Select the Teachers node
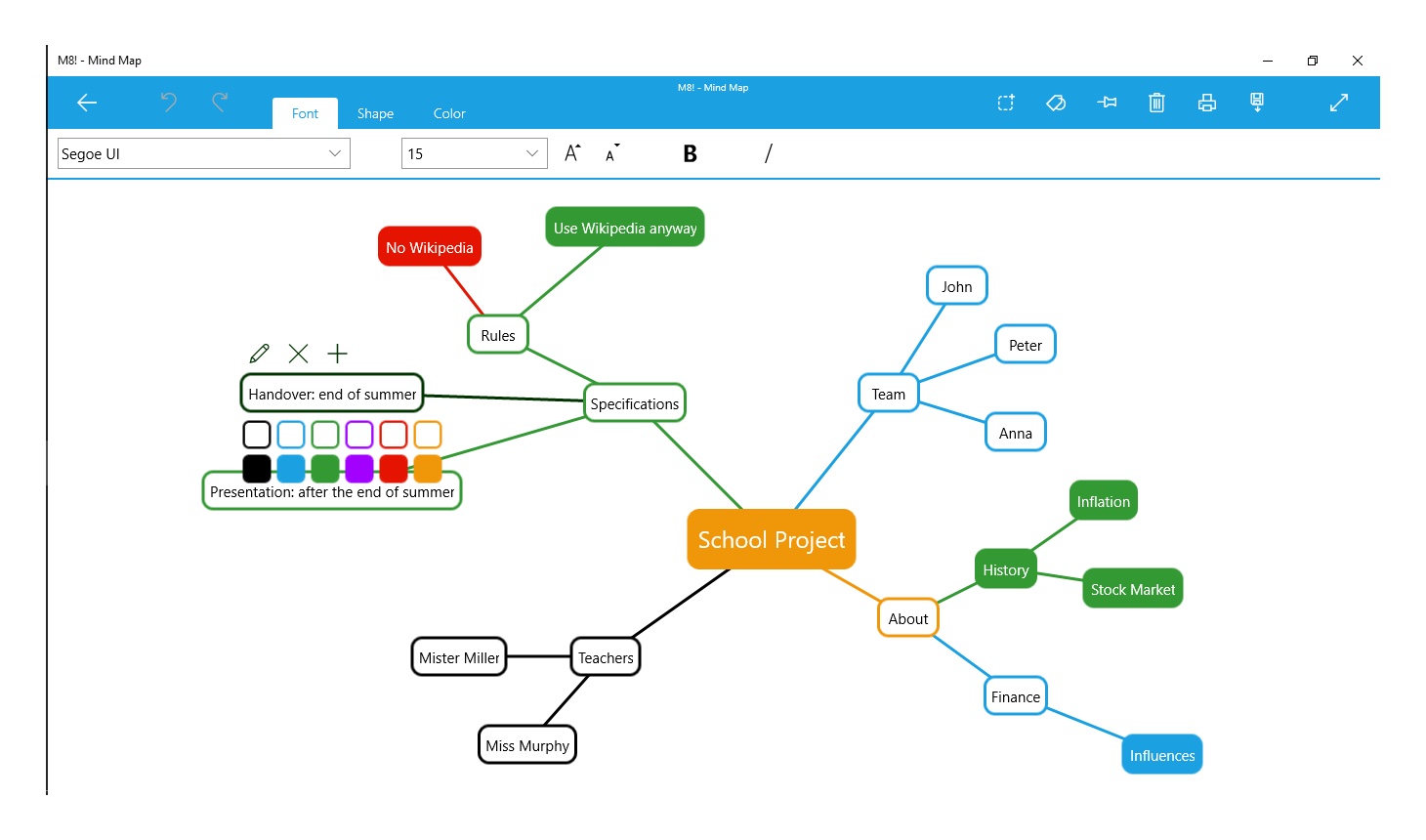This screenshot has height=840, width=1426. 606,657
